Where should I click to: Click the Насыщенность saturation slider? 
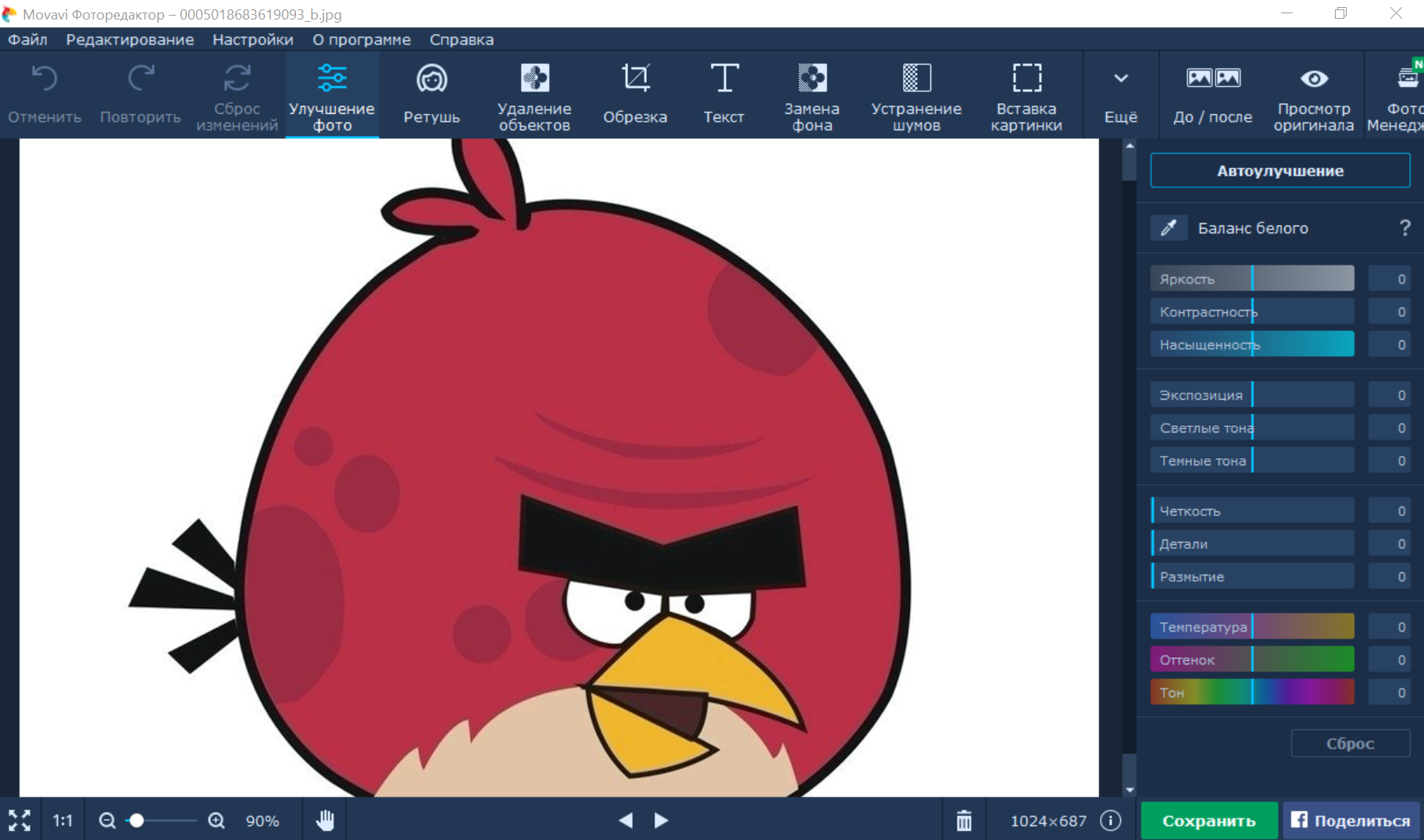(x=1252, y=344)
